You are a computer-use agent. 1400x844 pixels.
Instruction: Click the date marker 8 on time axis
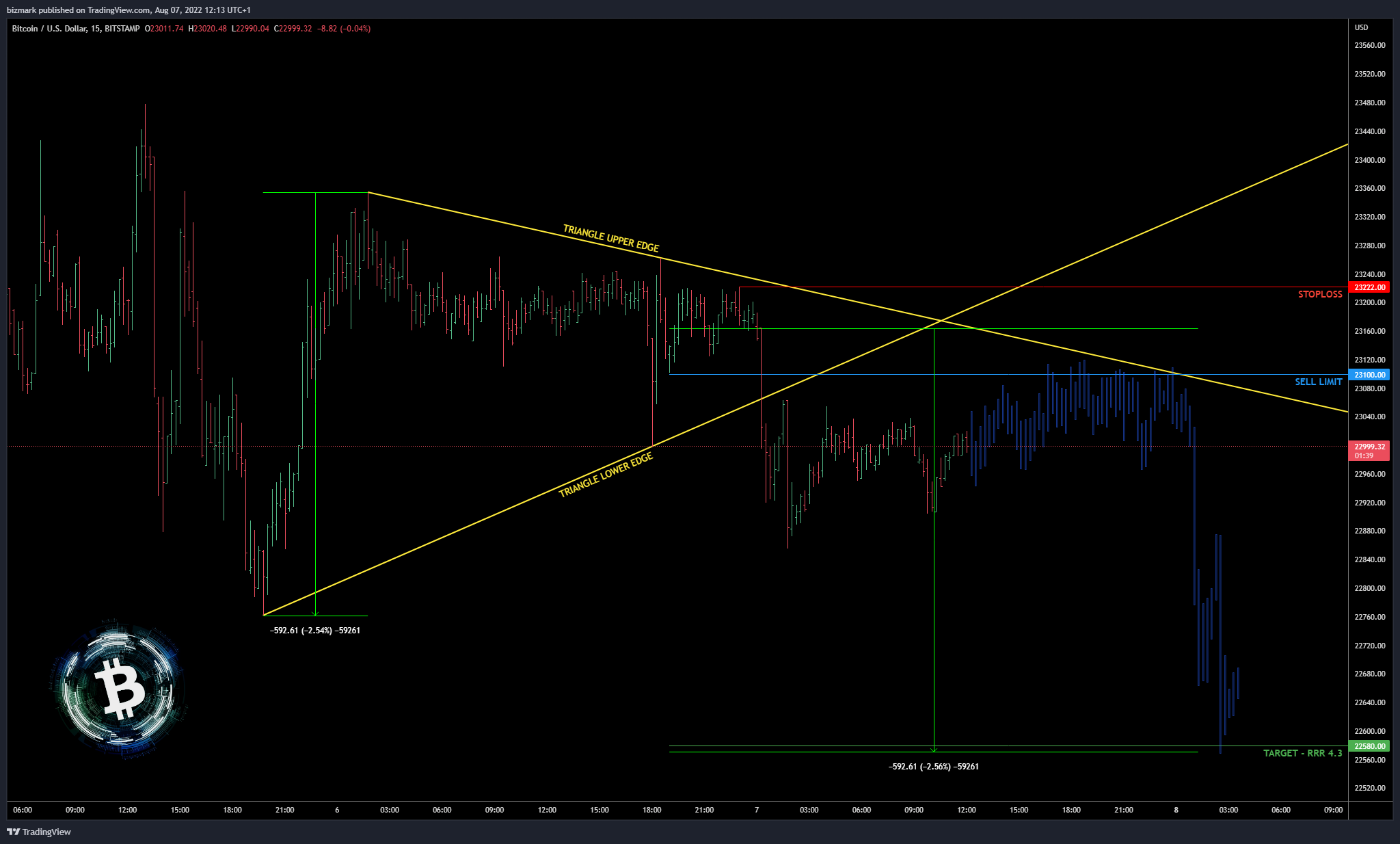click(1176, 810)
